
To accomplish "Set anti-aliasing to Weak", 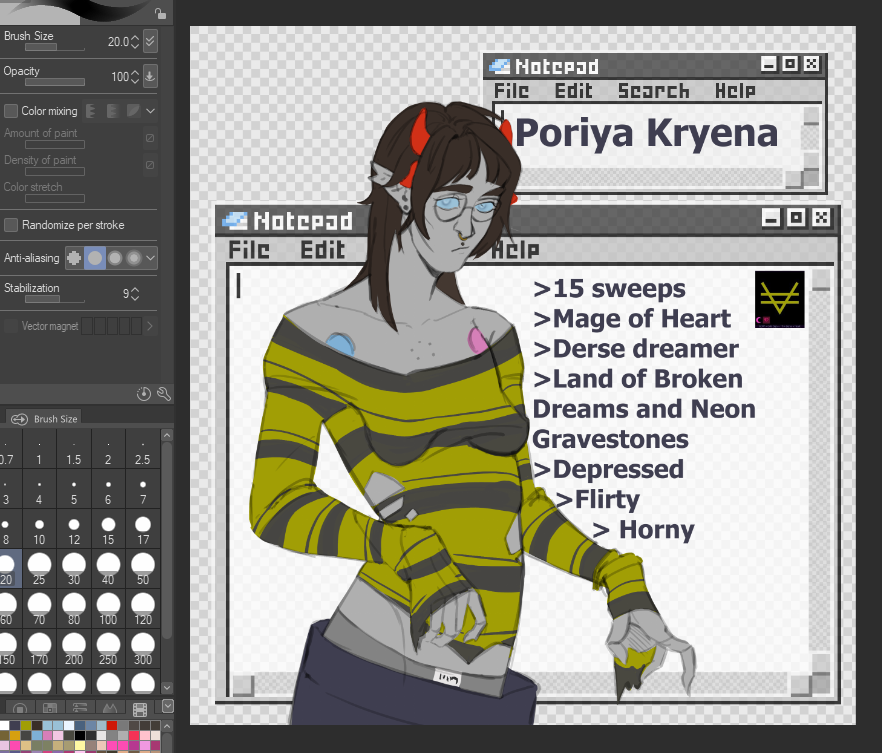I will pos(94,258).
